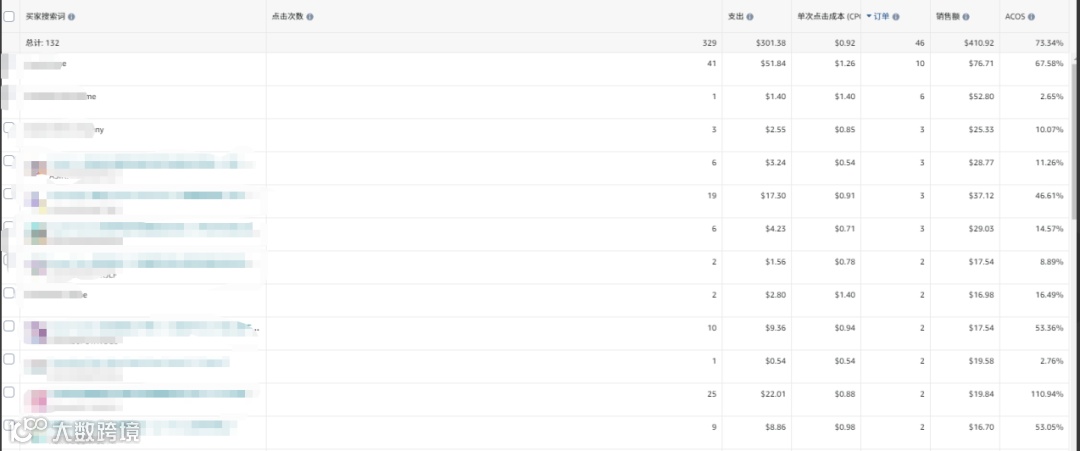
Task: Toggle the select-all checkbox in header
Action: pyautogui.click(x=9, y=17)
